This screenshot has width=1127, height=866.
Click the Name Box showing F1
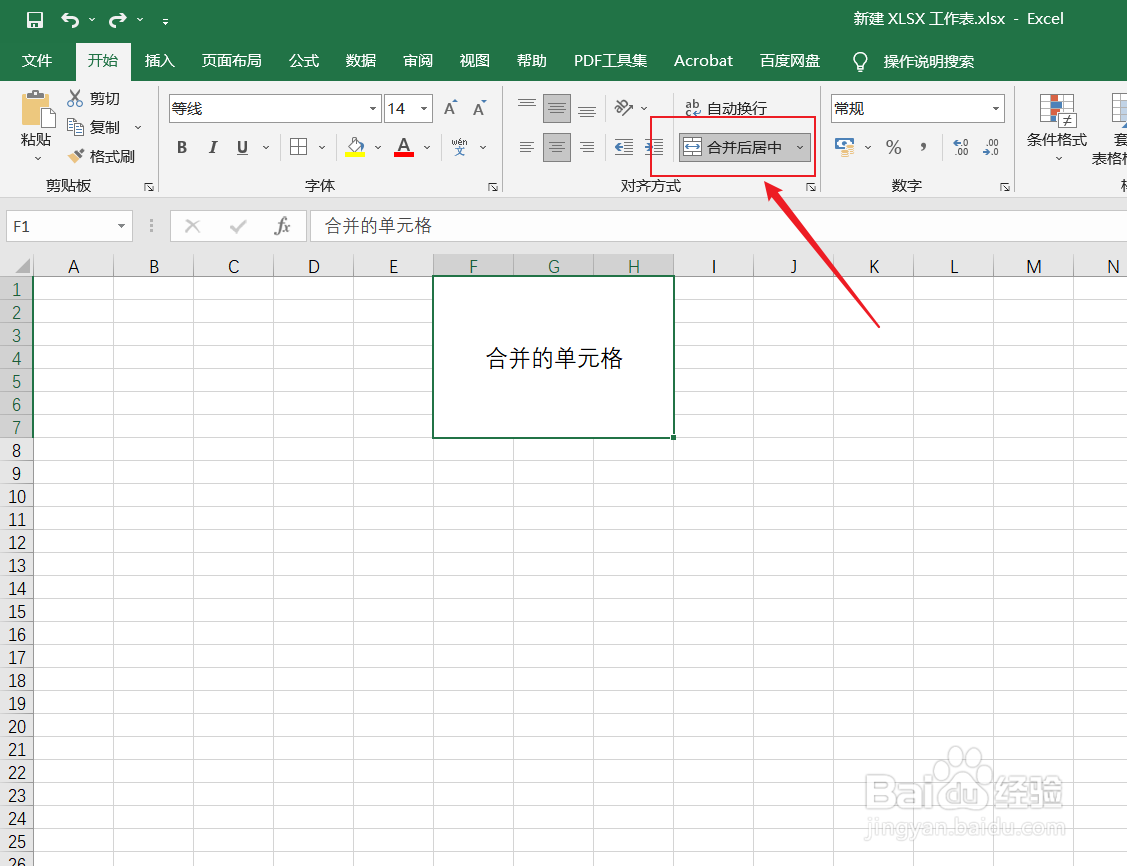(x=69, y=226)
